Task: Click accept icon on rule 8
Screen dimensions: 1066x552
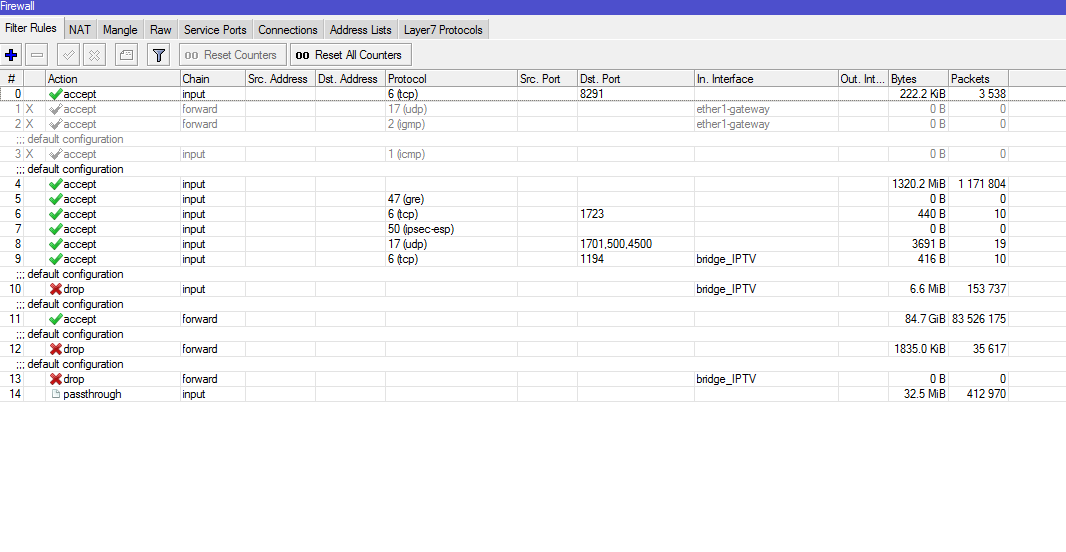Action: [x=56, y=244]
